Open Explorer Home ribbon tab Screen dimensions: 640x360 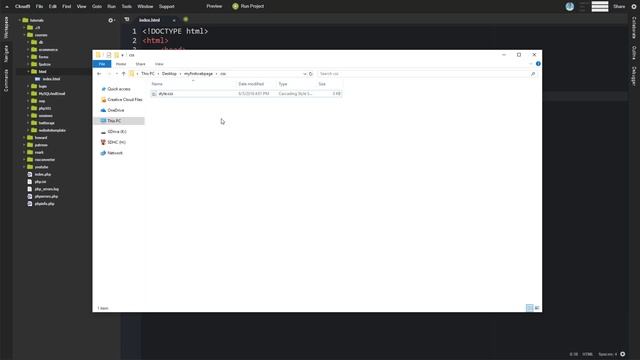pos(121,64)
